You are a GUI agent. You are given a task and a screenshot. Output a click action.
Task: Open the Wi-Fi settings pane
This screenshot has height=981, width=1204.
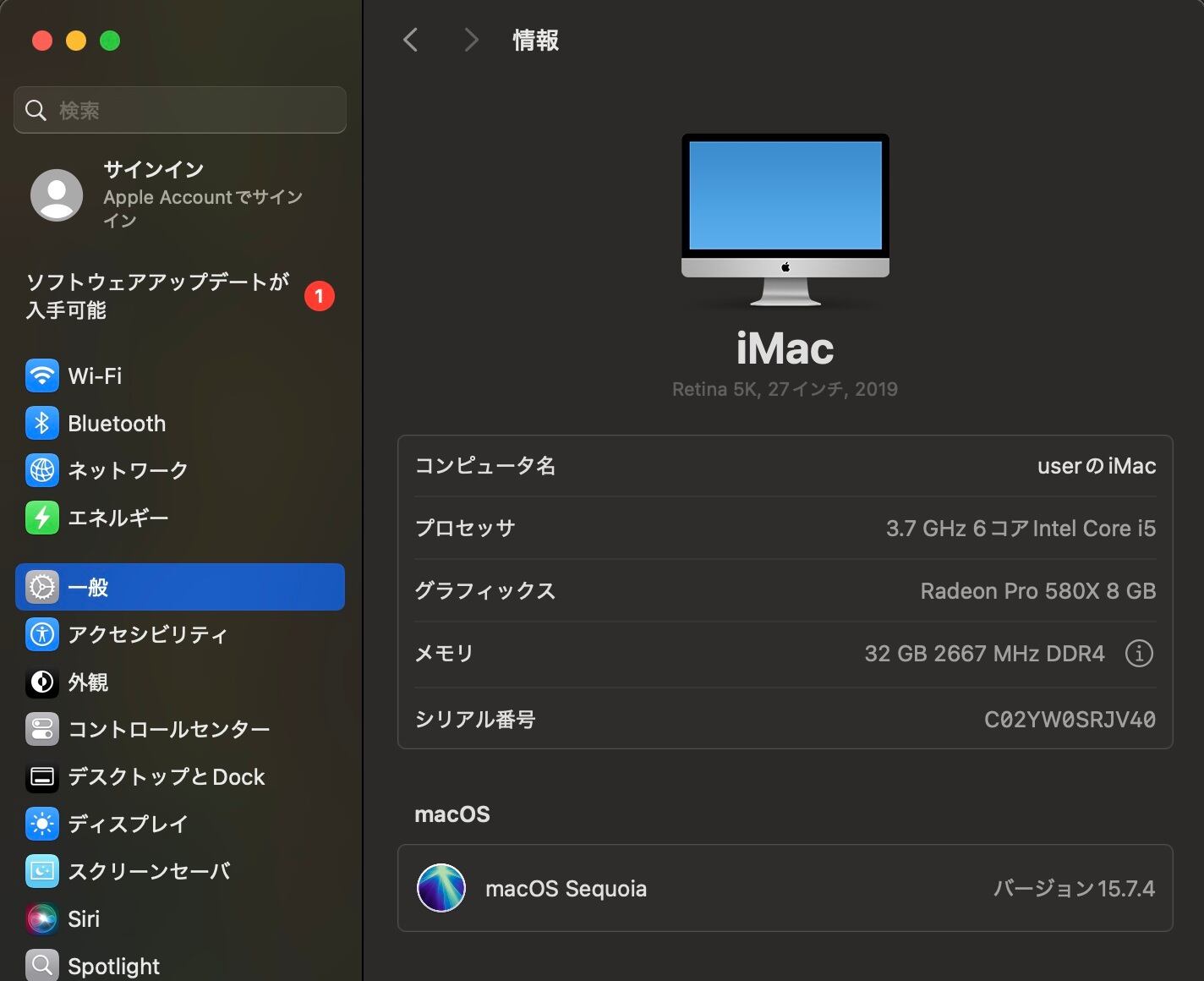pyautogui.click(x=180, y=376)
